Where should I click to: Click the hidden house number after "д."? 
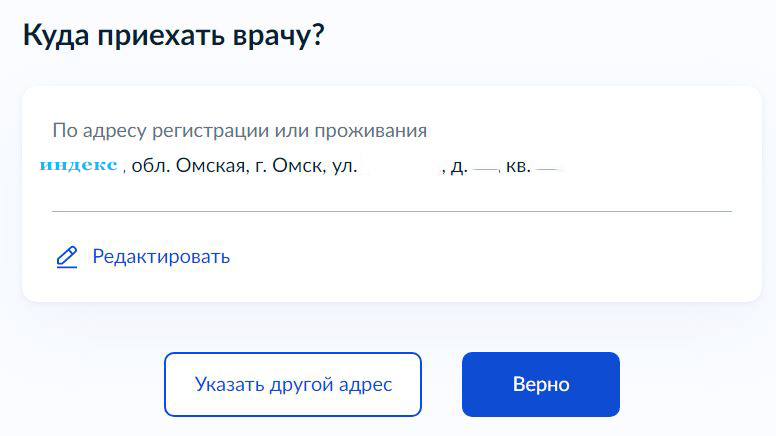click(x=485, y=166)
